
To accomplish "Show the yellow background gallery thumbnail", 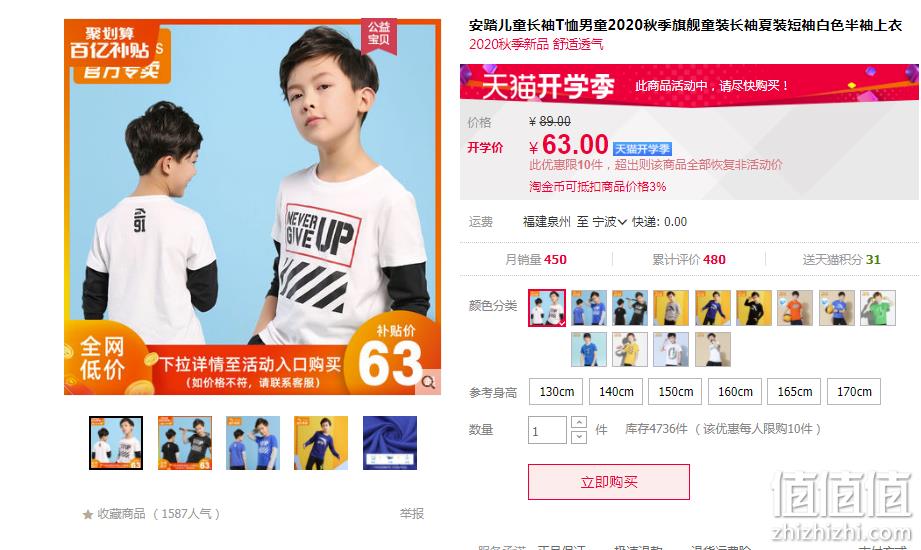I will [321, 443].
